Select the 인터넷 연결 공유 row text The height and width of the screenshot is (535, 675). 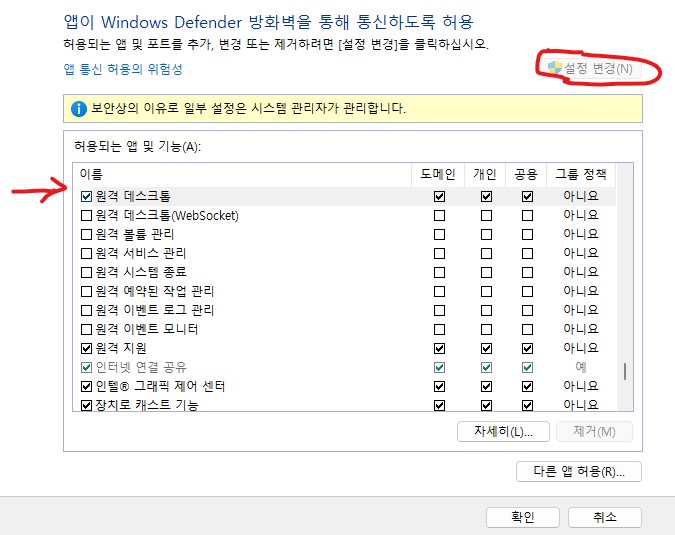141,367
